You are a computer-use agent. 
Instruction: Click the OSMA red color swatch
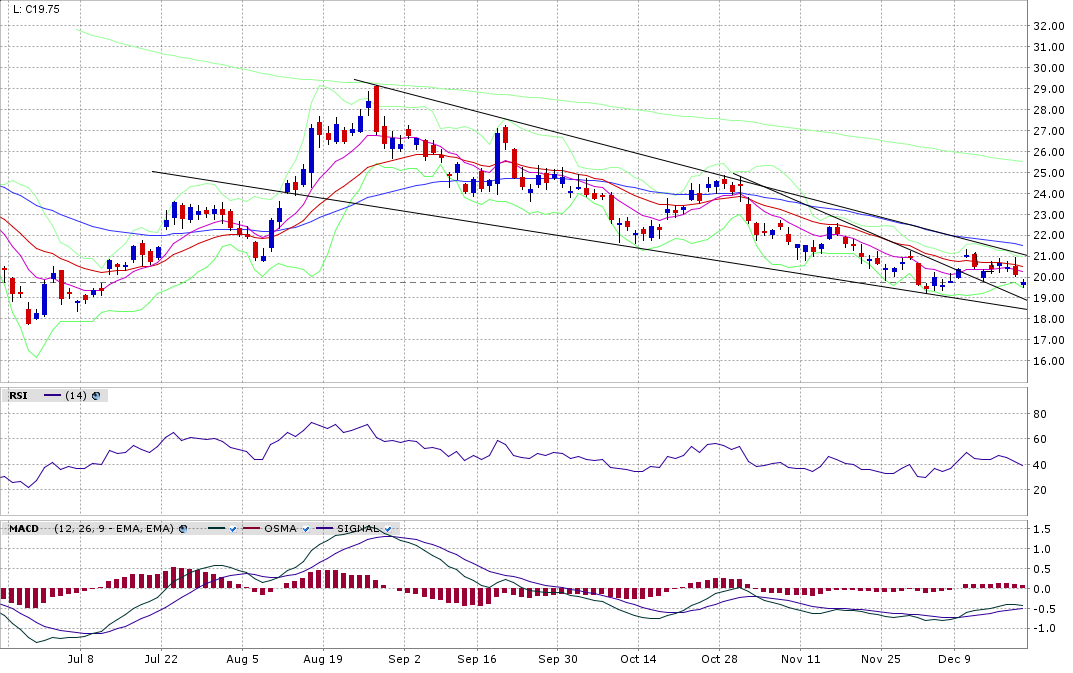click(250, 528)
